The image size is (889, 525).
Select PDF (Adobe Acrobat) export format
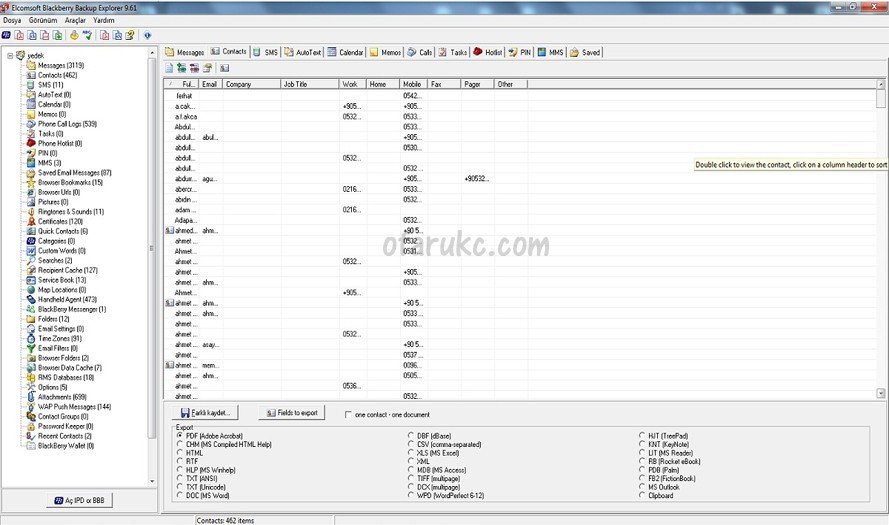coord(180,435)
